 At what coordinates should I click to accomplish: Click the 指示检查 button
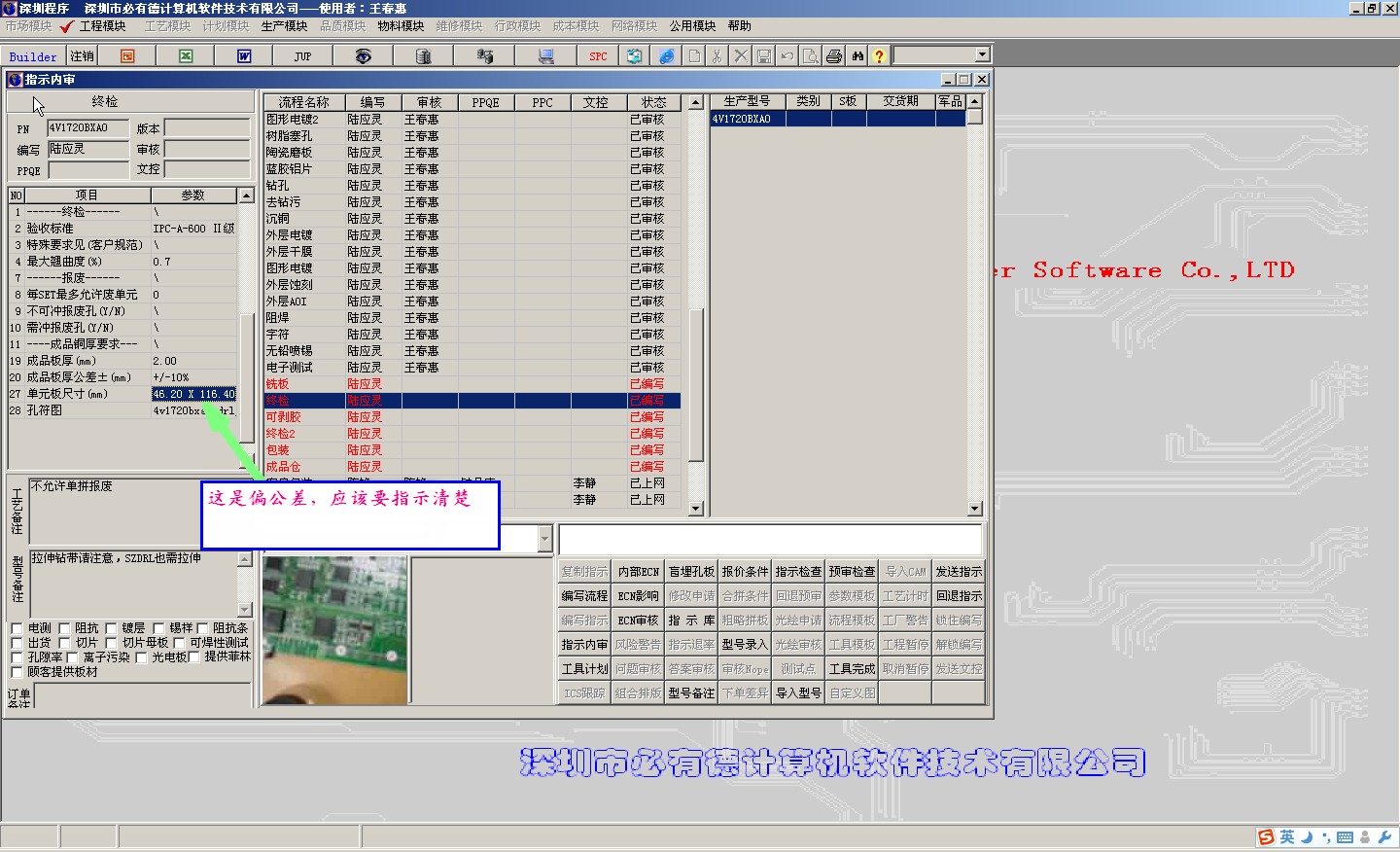pyautogui.click(x=798, y=572)
